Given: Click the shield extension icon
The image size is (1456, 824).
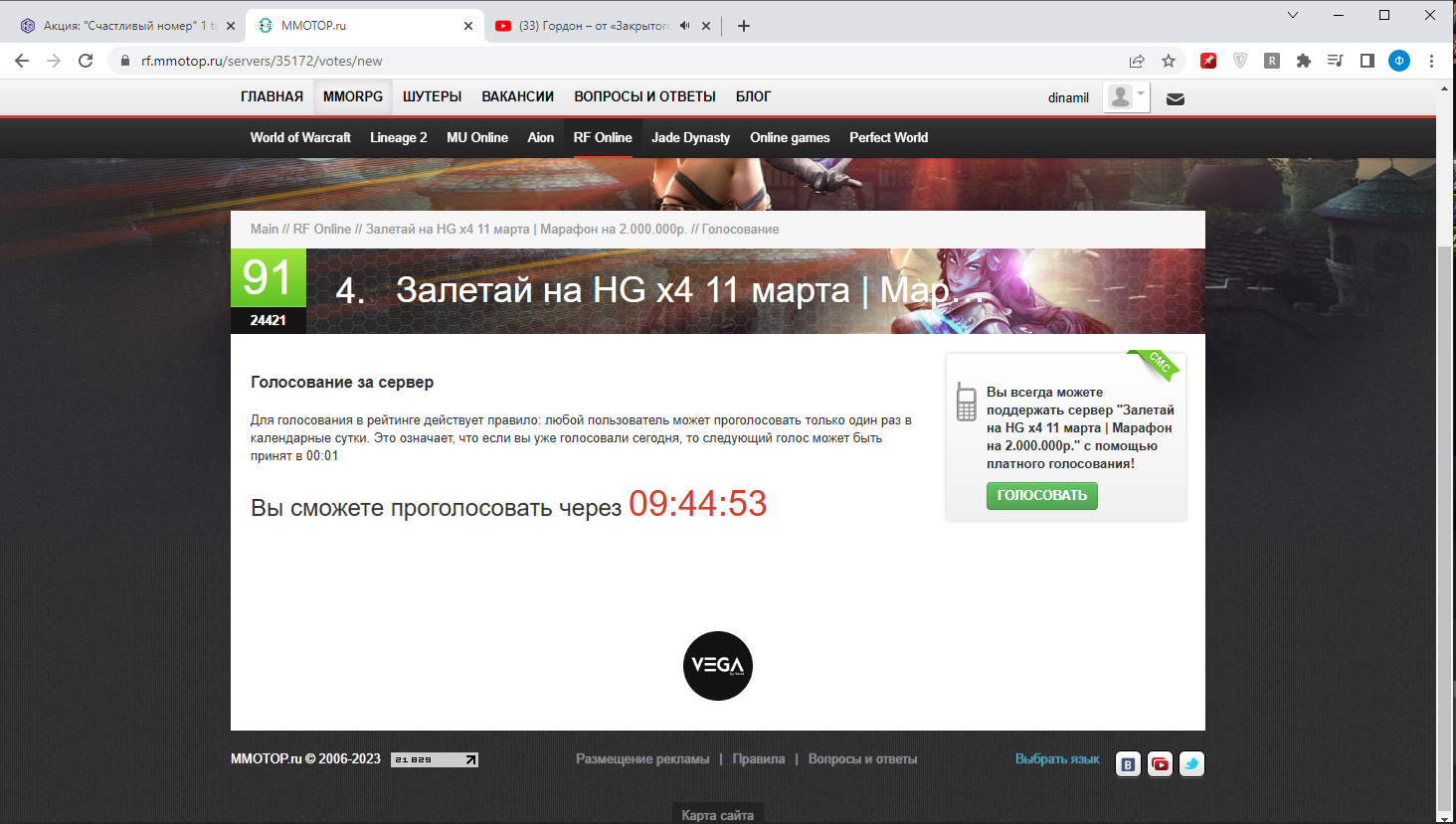Looking at the screenshot, I should (1240, 61).
